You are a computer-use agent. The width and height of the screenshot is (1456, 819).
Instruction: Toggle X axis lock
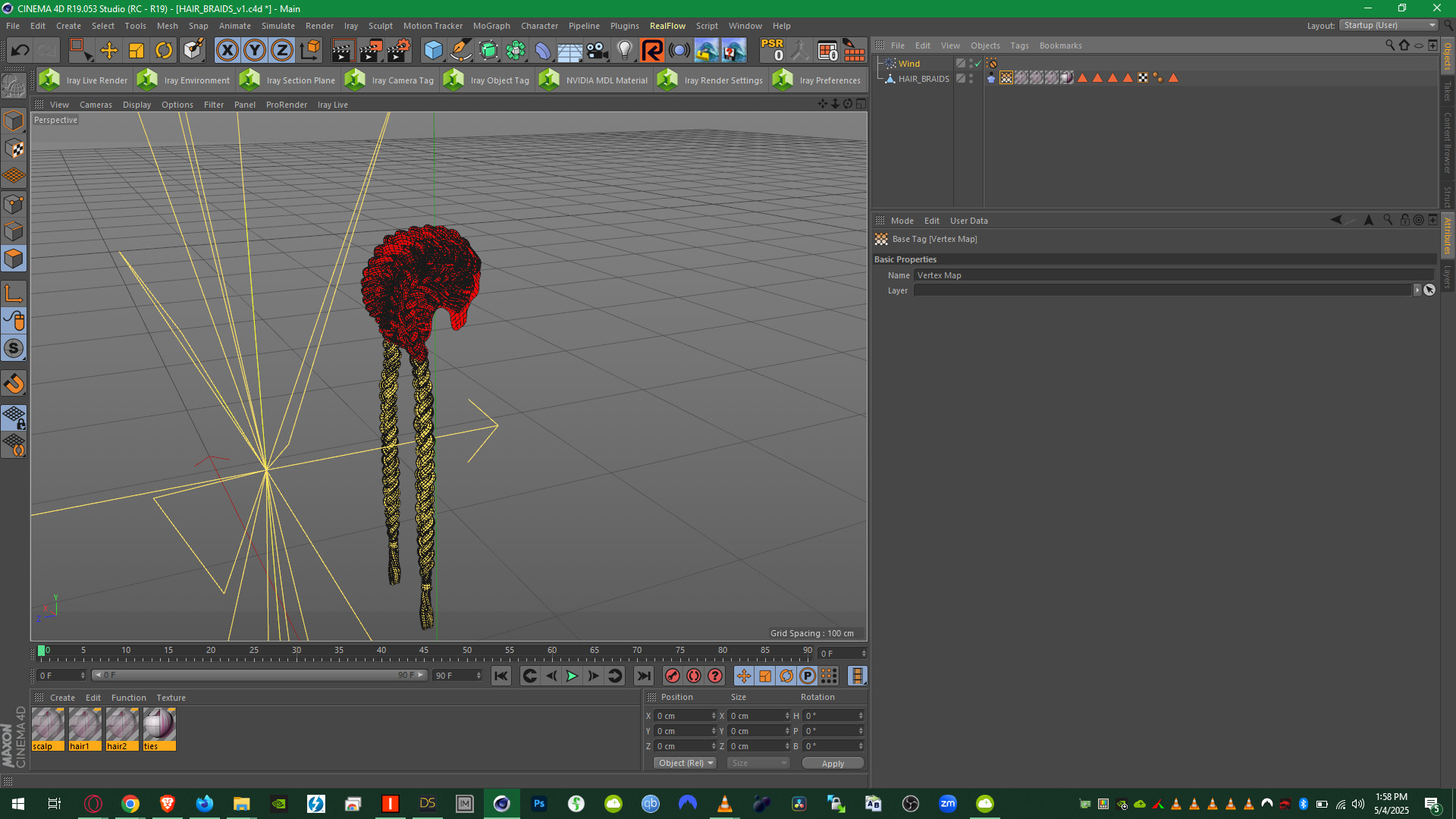(x=227, y=51)
